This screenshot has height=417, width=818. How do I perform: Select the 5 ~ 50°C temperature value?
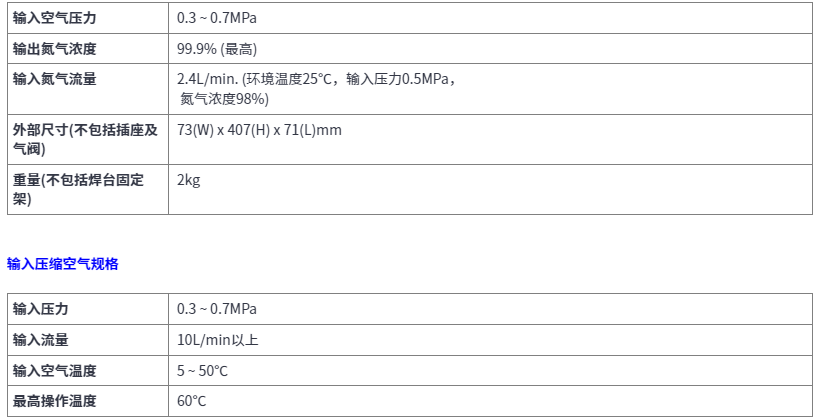pyautogui.click(x=202, y=371)
